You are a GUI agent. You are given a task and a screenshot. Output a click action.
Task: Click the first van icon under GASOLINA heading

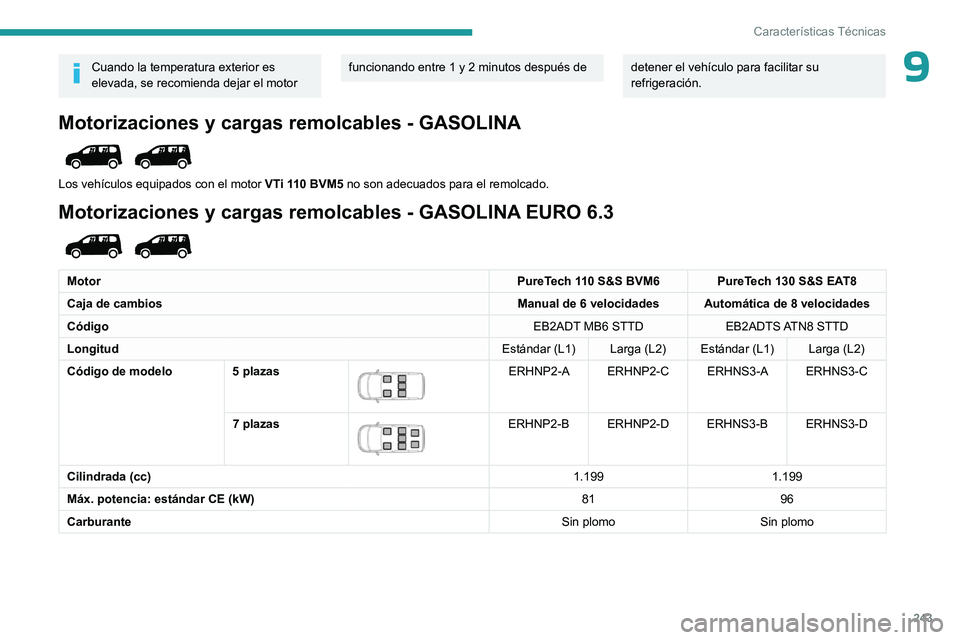pyautogui.click(x=94, y=156)
